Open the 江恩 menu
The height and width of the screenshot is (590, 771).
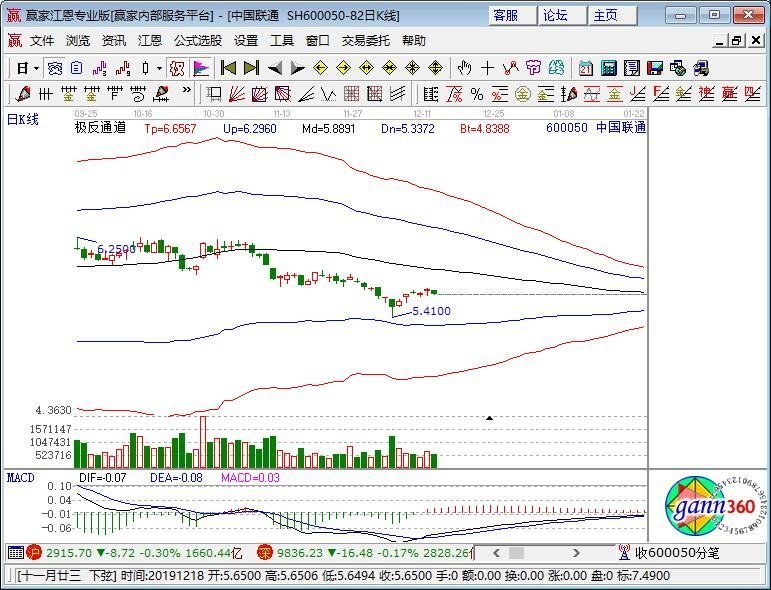pos(149,40)
